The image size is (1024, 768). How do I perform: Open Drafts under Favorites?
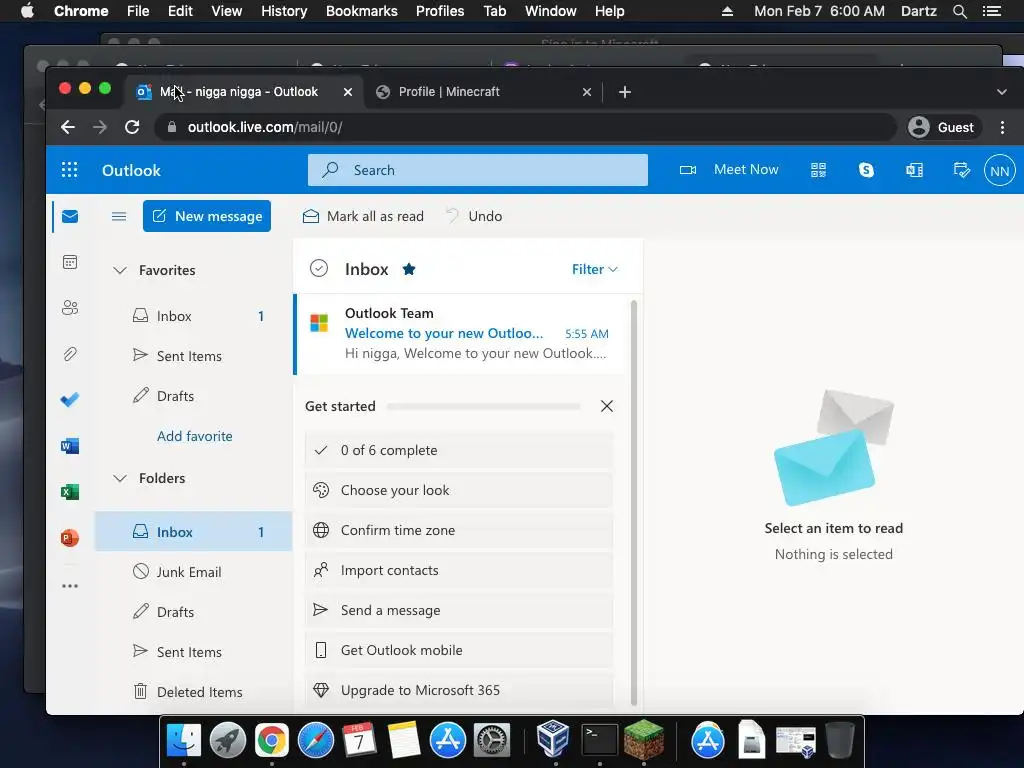click(x=193, y=396)
